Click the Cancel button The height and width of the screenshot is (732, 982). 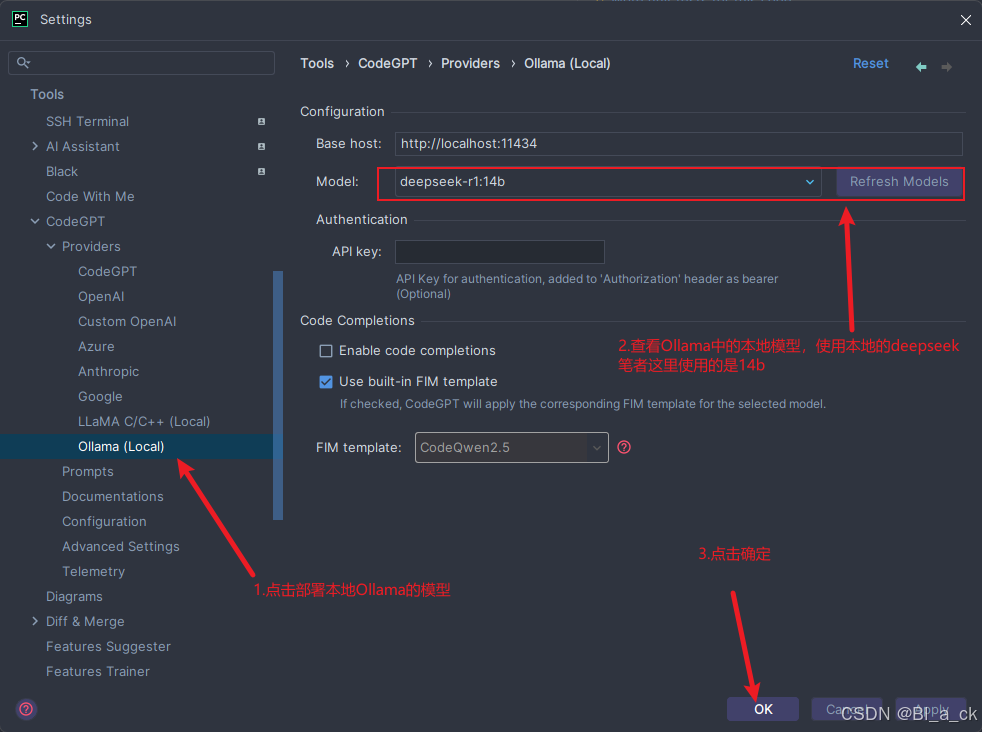tap(846, 709)
